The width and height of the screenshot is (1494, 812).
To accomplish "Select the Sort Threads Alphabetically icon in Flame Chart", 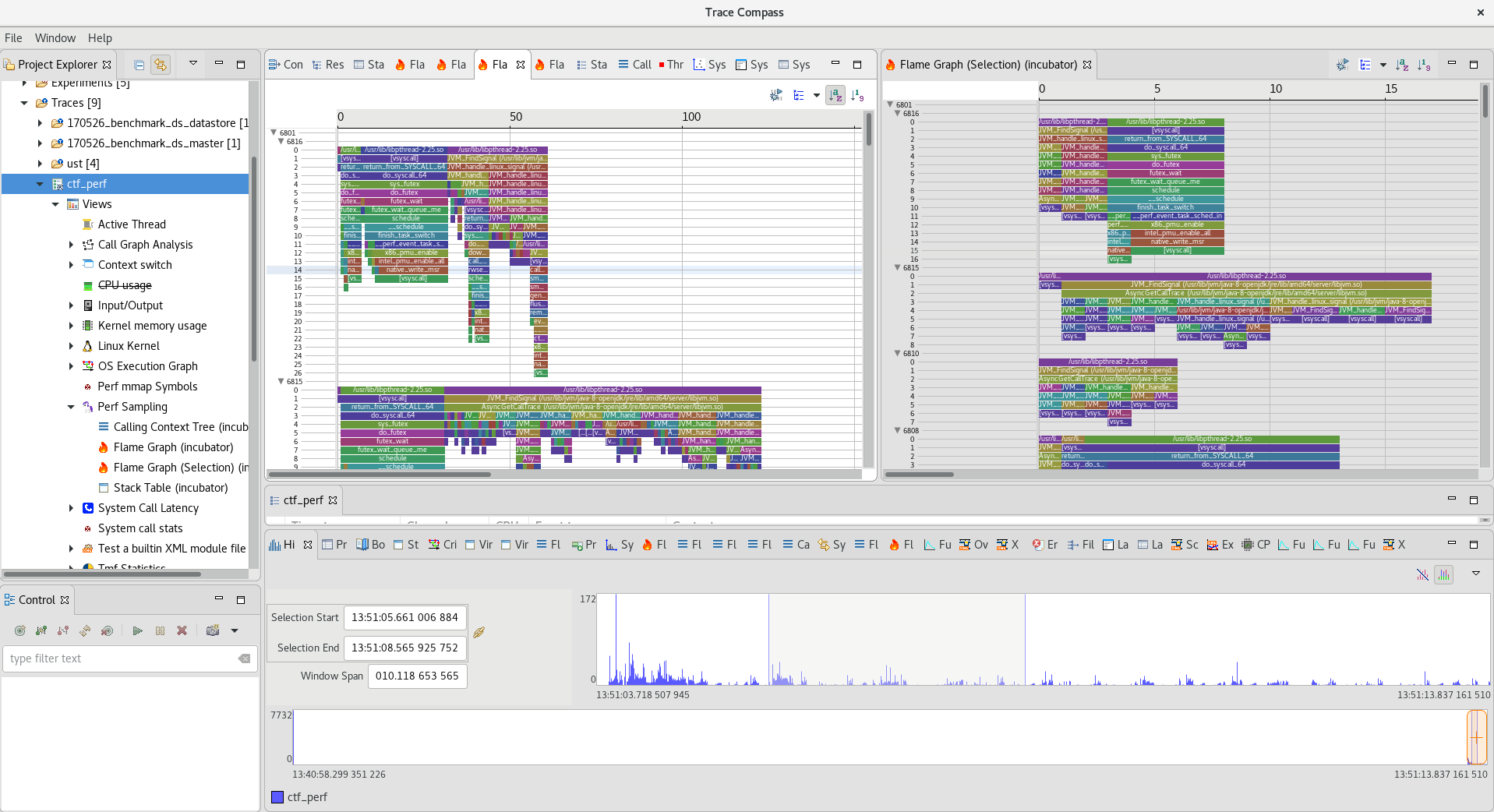I will click(835, 94).
